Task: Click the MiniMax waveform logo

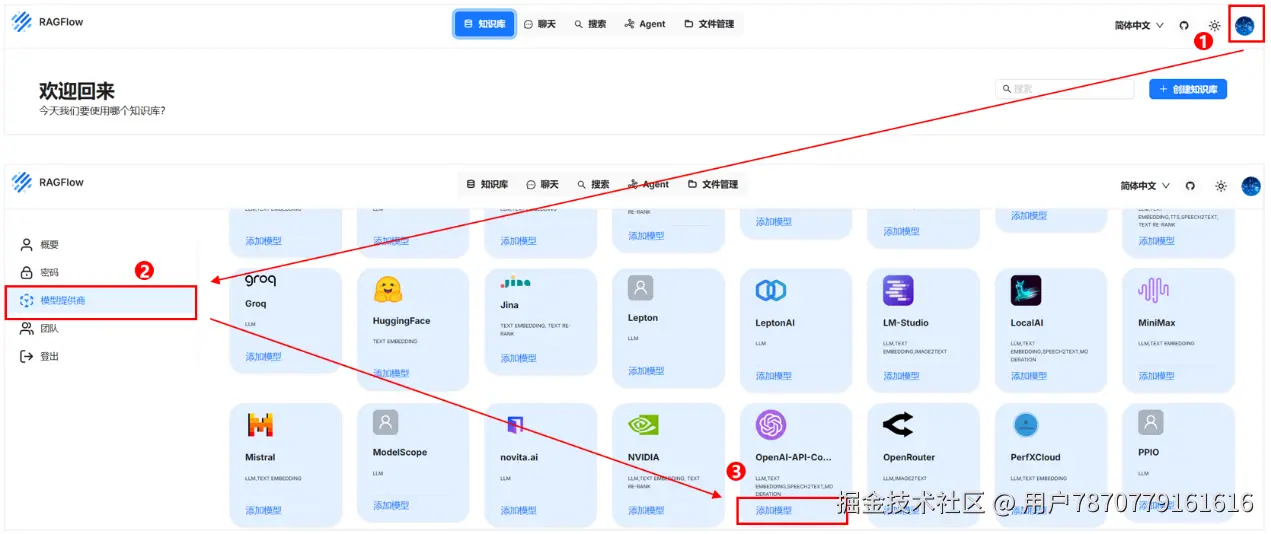Action: point(1153,291)
